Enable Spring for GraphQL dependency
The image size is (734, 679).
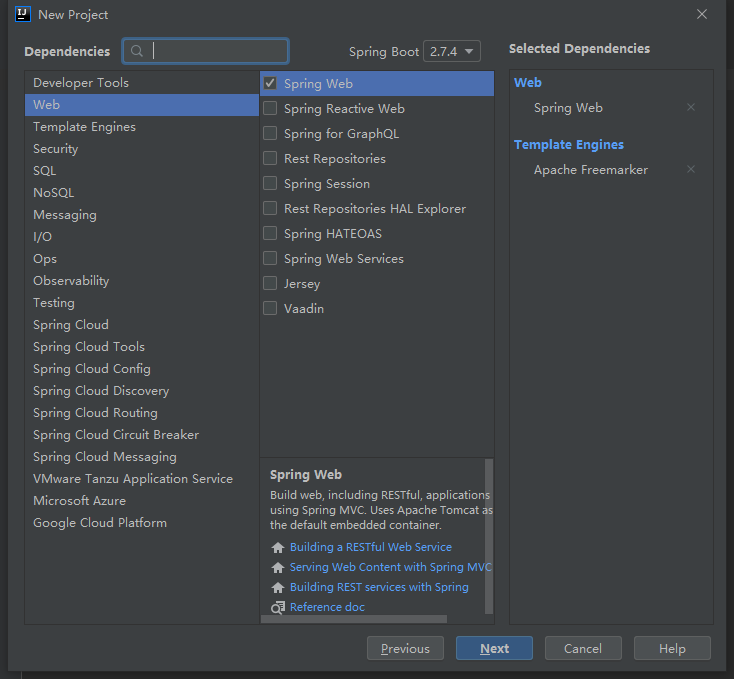270,133
